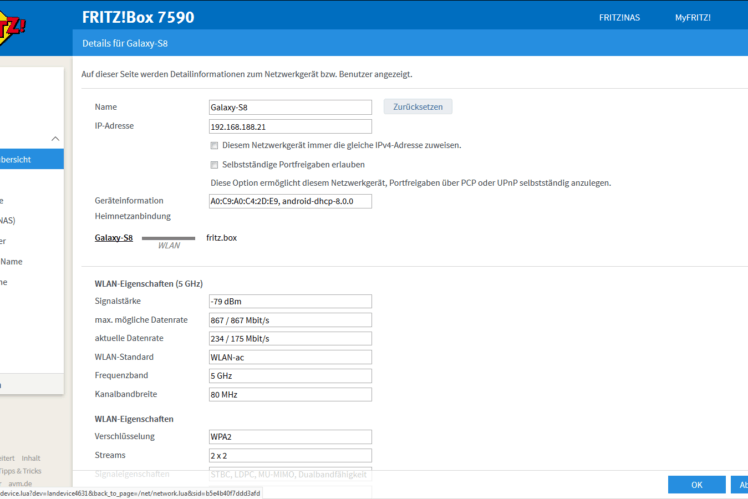This screenshot has height=499, width=748.
Task: Click the WLAN-Eigenschaften (5 GHz) heading
Action: [x=148, y=284]
